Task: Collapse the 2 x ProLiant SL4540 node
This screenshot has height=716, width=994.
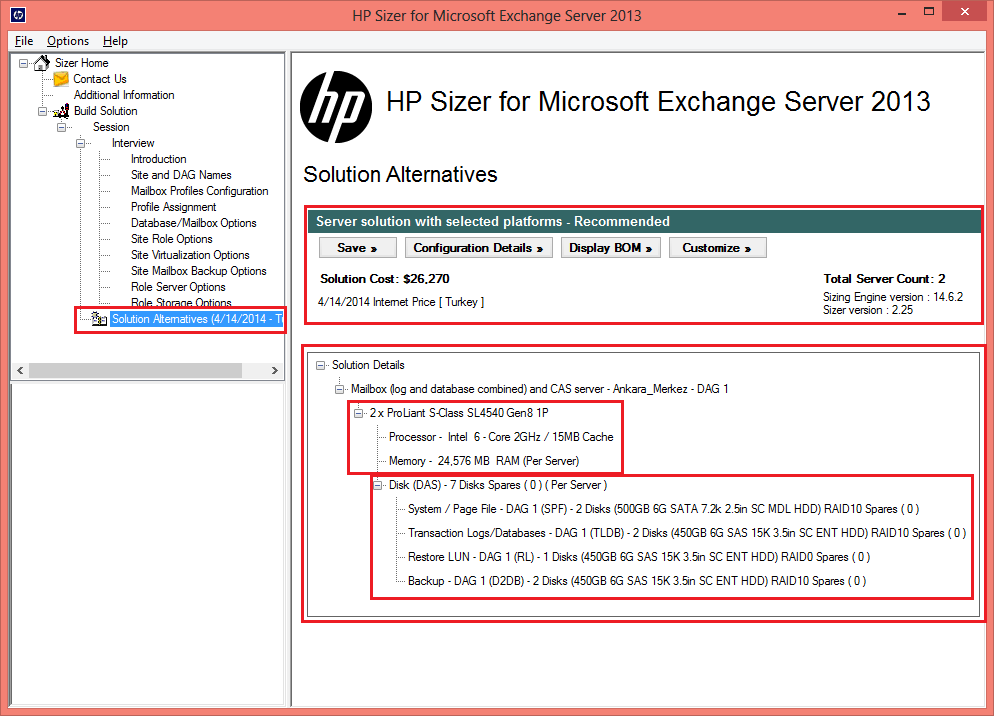Action: coord(359,413)
